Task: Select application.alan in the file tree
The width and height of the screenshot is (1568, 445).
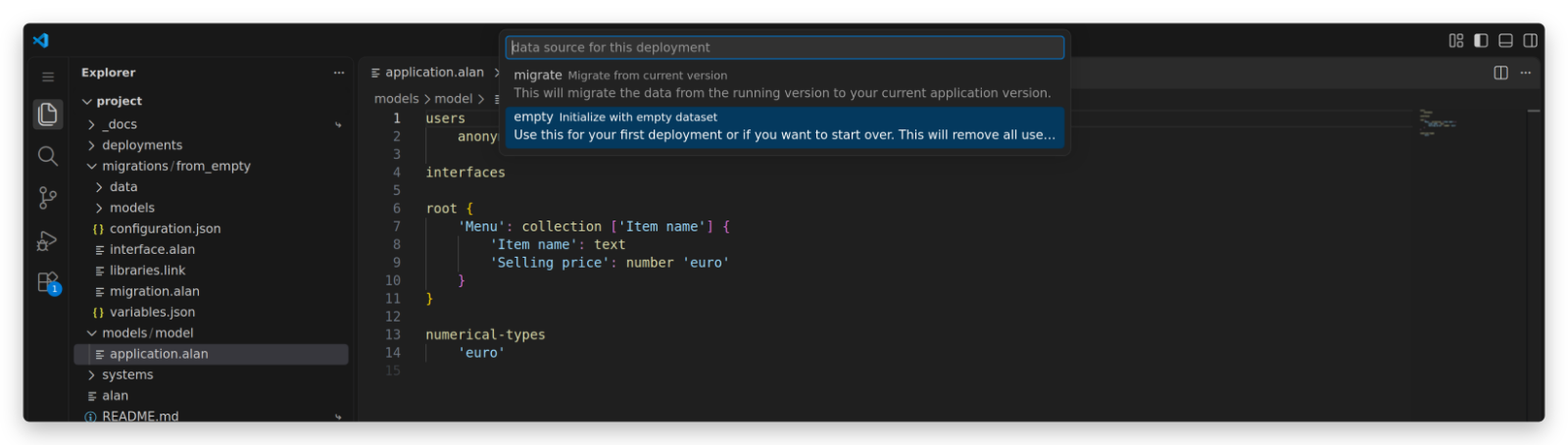Action: (x=211, y=354)
